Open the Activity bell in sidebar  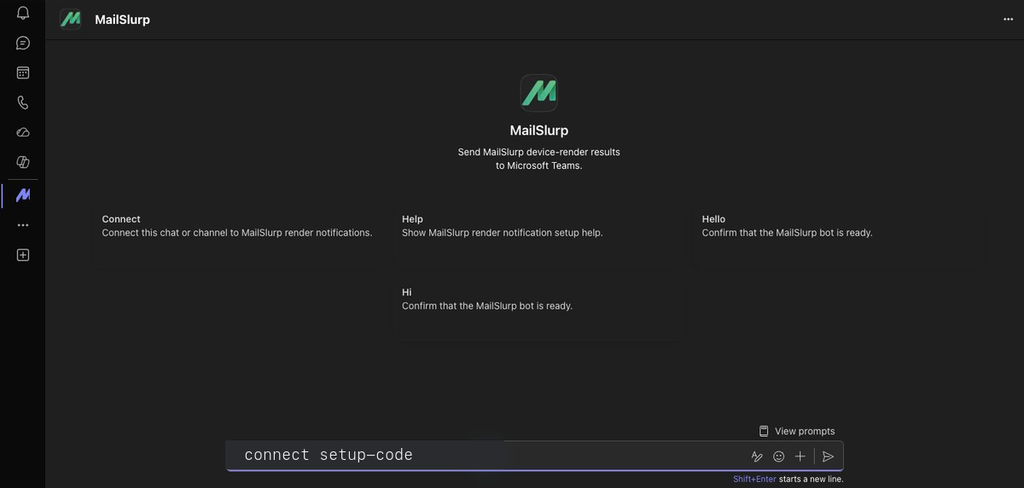pos(23,13)
